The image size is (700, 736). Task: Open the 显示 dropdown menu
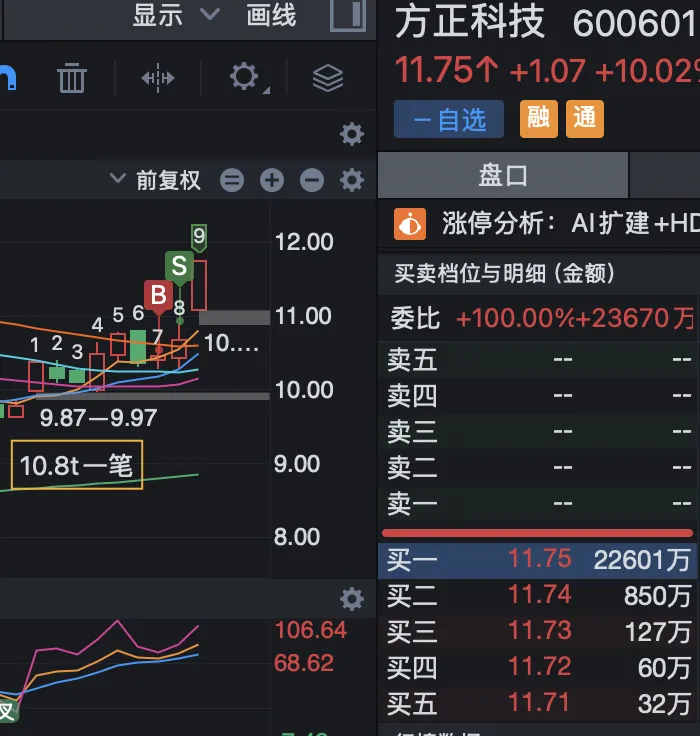(176, 15)
